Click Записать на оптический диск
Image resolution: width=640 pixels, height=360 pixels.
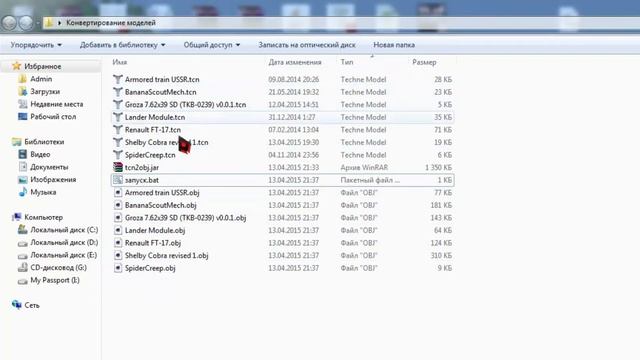coord(307,45)
